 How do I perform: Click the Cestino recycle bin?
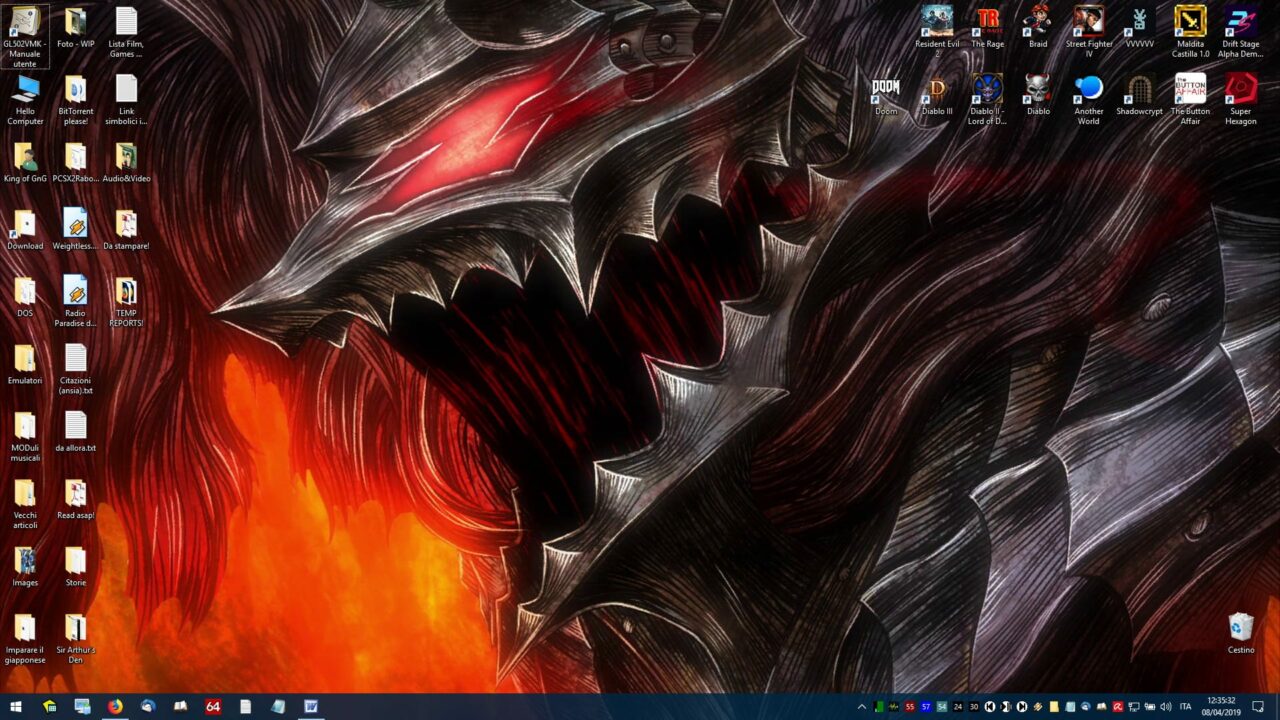[1241, 628]
